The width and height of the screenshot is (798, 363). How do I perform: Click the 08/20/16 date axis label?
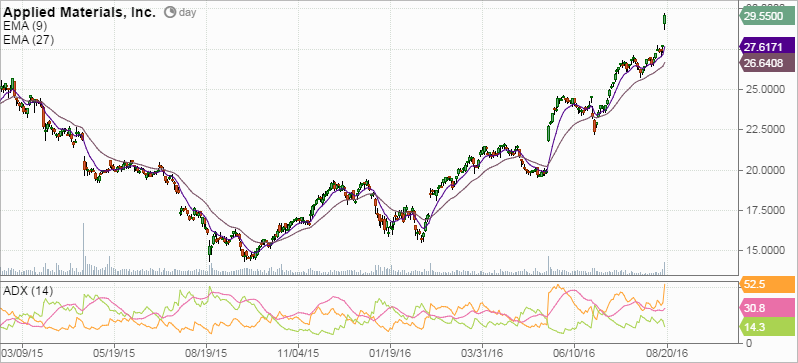[x=667, y=352]
